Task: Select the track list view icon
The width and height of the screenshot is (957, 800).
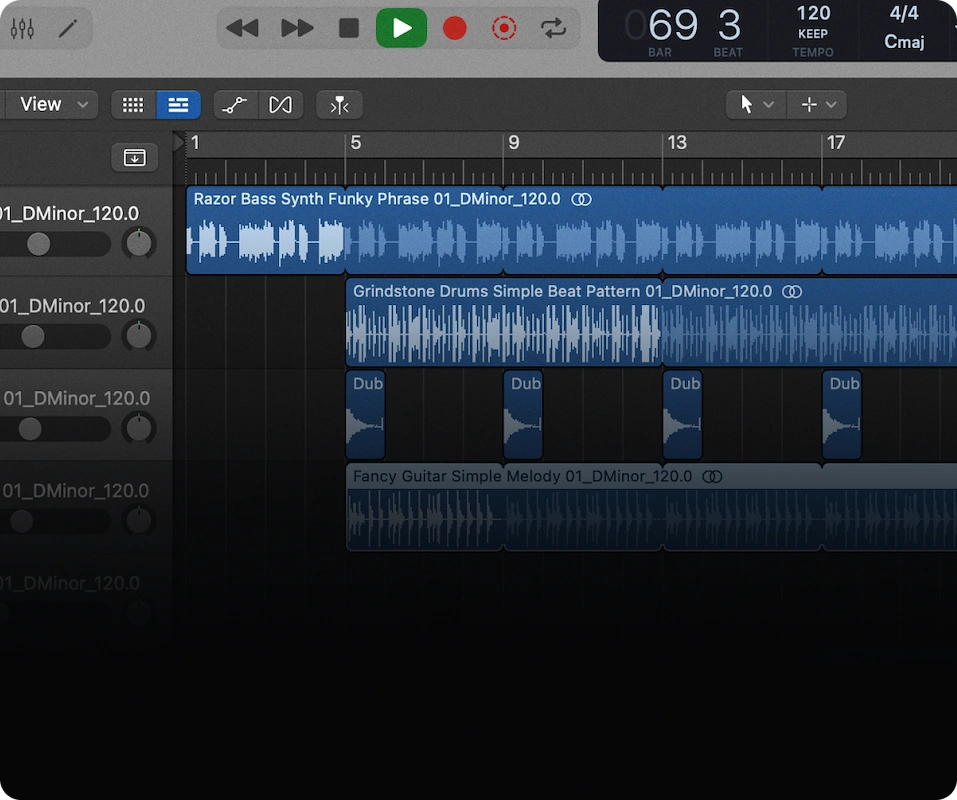Action: [178, 104]
